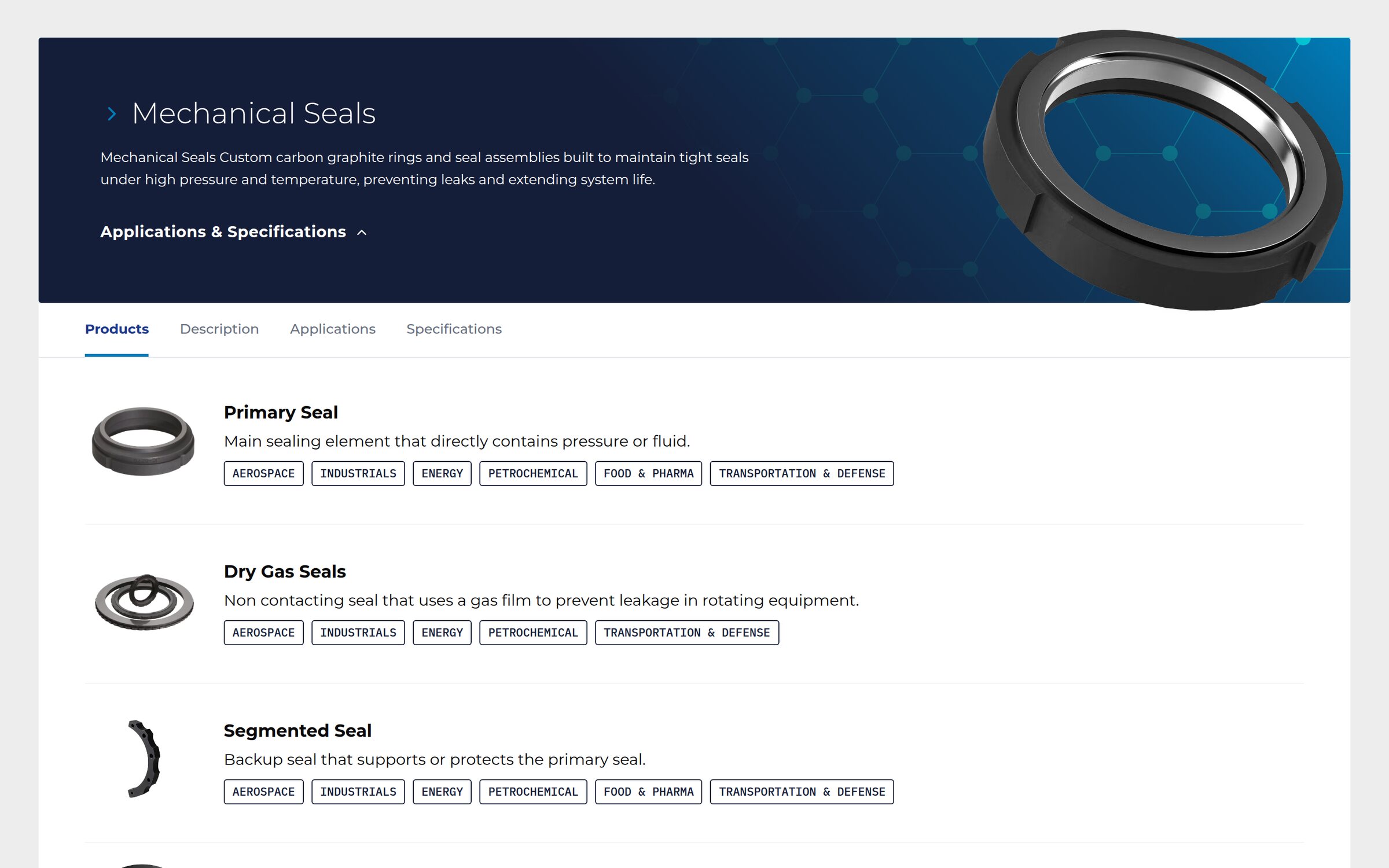The image size is (1389, 868).
Task: Click the Segmented Seal description text
Action: [435, 759]
